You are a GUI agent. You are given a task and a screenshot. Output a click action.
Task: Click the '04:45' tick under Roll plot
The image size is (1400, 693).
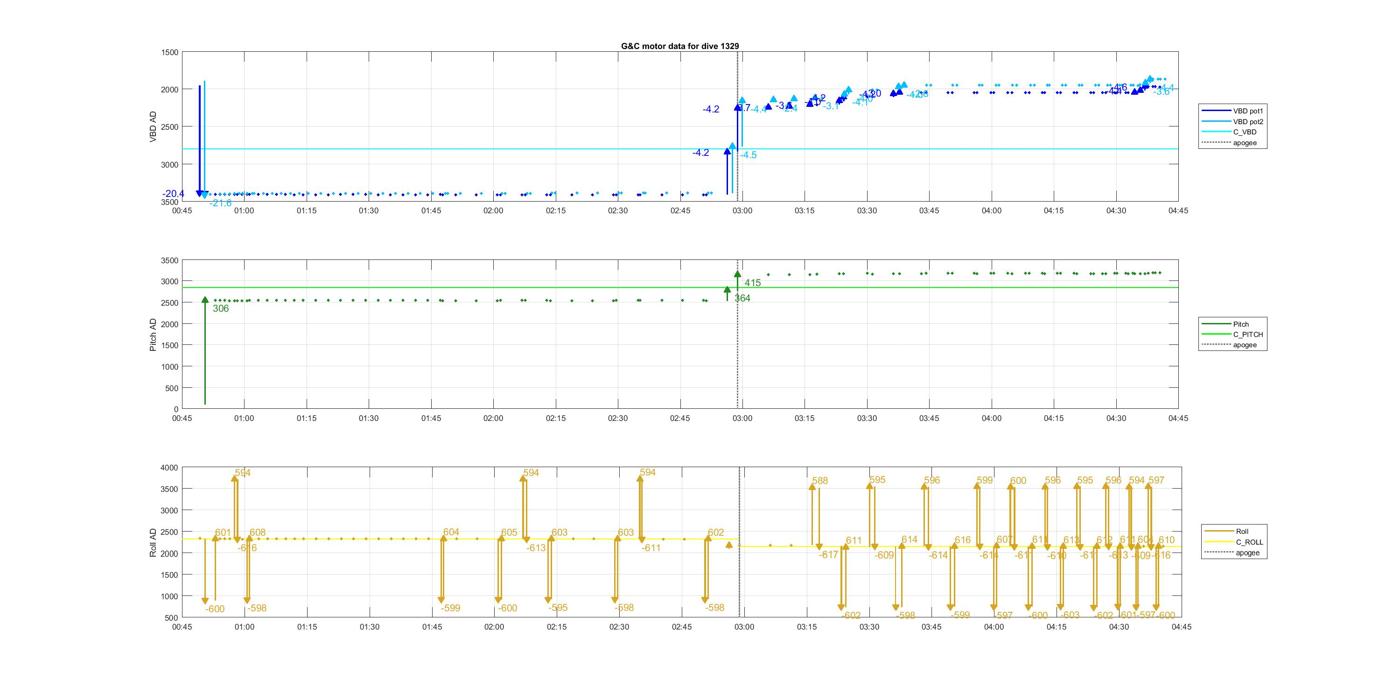pyautogui.click(x=1180, y=627)
